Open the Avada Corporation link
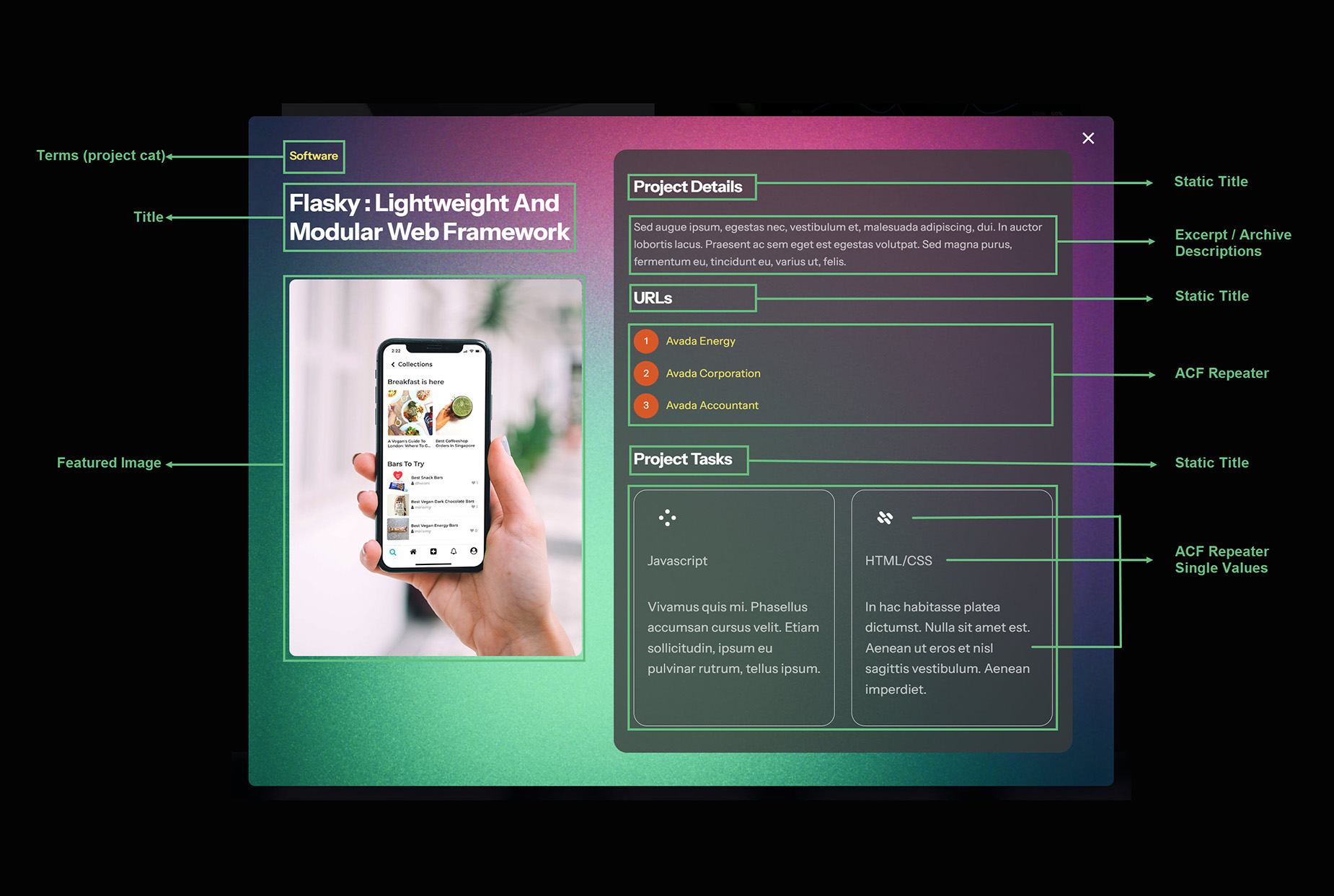This screenshot has height=896, width=1334. 712,373
